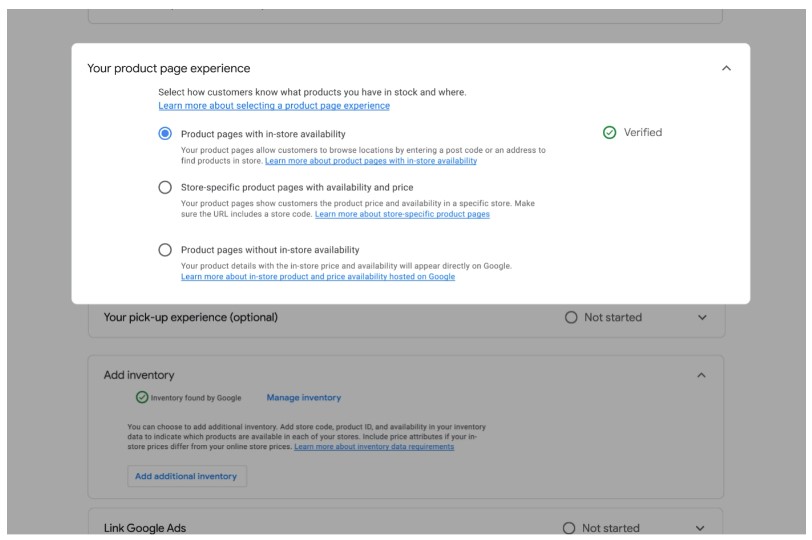Image resolution: width=812 pixels, height=540 pixels.
Task: Collapse Your product page experience section
Action: tap(726, 69)
